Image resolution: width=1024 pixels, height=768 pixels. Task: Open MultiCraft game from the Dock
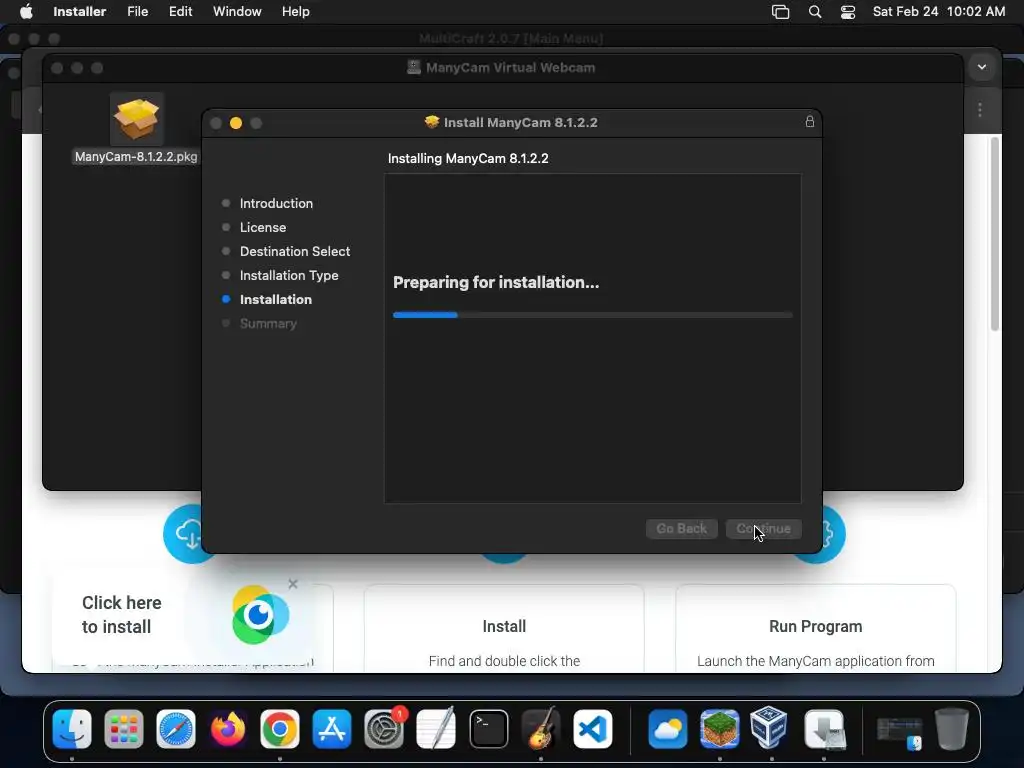(720, 729)
